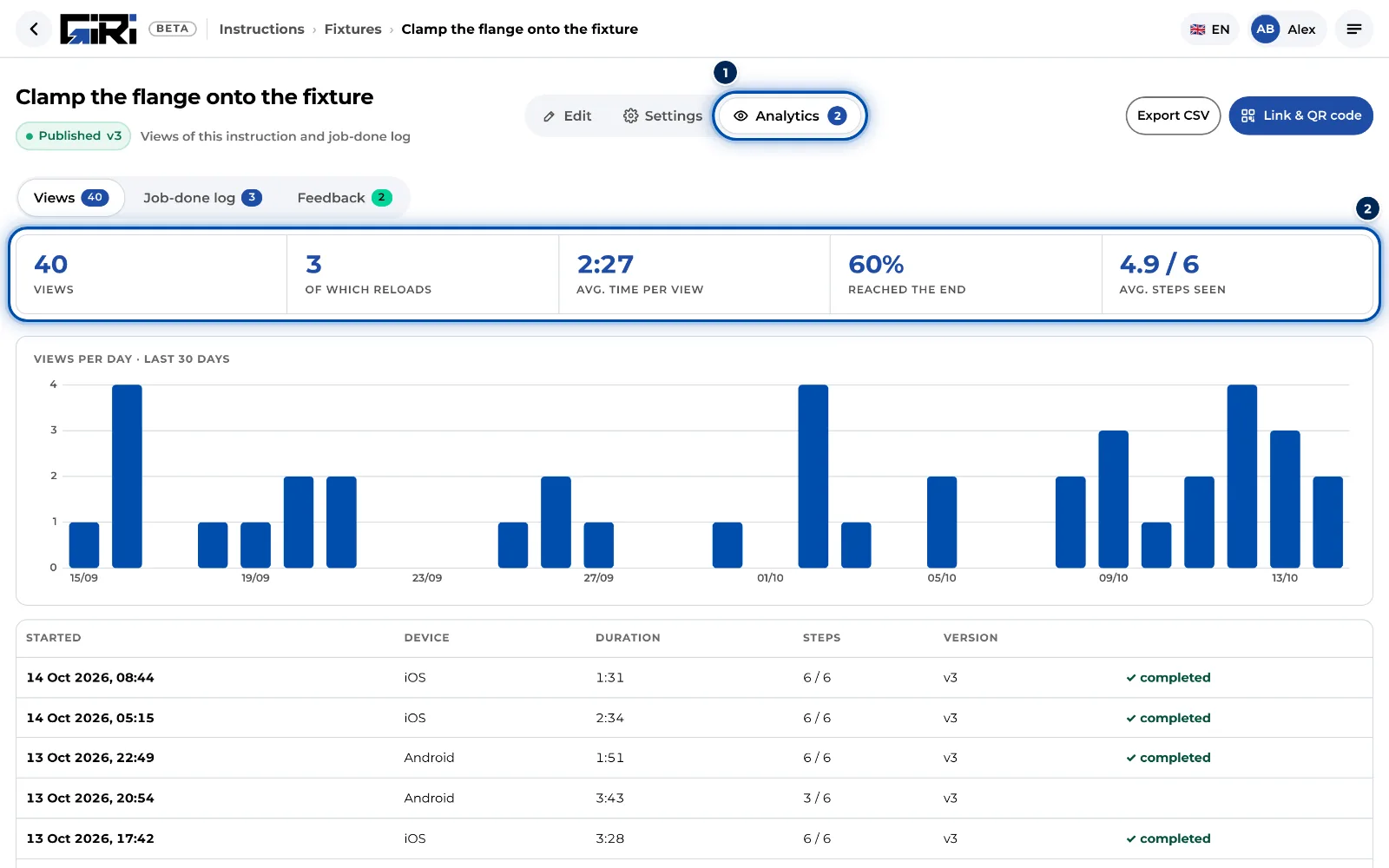Select row 14 Oct 2026, 08:44
Screen dimensions: 1389x868
tap(694, 678)
